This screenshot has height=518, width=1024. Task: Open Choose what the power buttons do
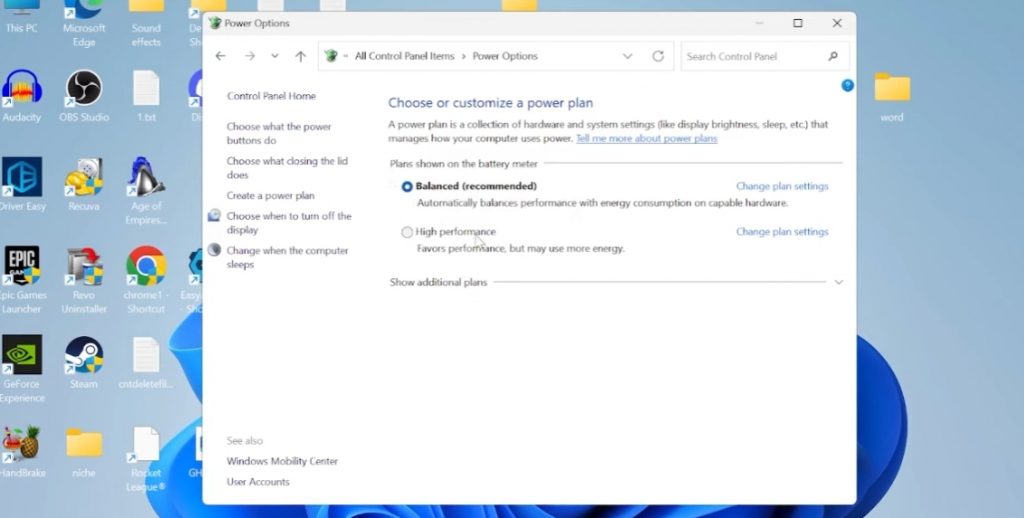click(x=279, y=133)
